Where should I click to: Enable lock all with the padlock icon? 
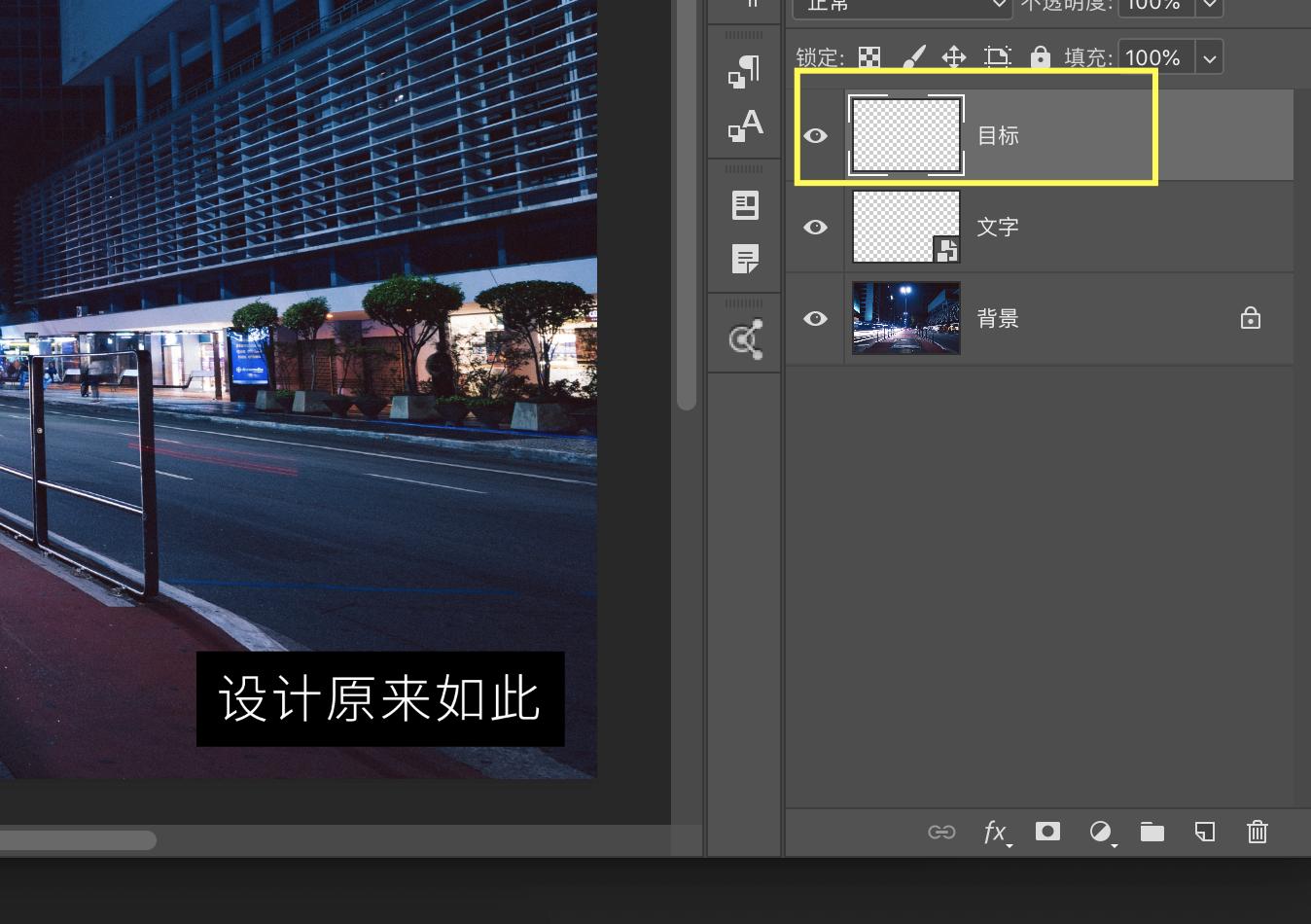click(x=1041, y=57)
